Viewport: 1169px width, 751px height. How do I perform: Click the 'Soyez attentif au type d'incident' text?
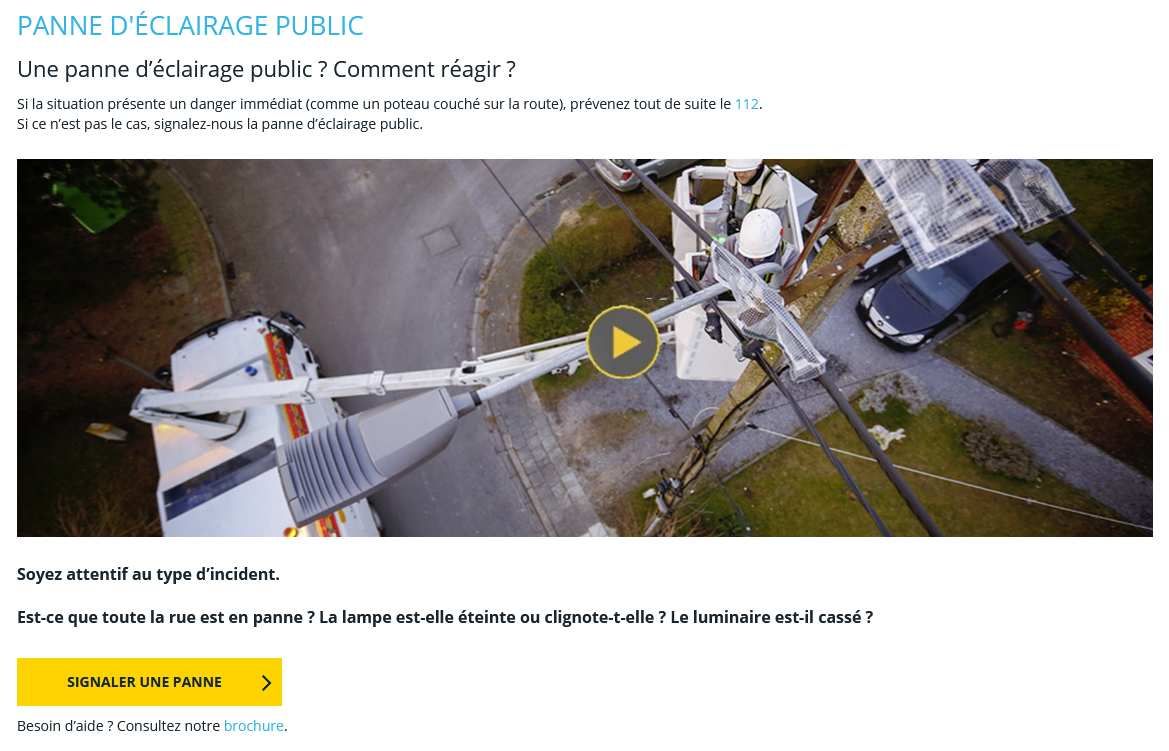tap(148, 574)
